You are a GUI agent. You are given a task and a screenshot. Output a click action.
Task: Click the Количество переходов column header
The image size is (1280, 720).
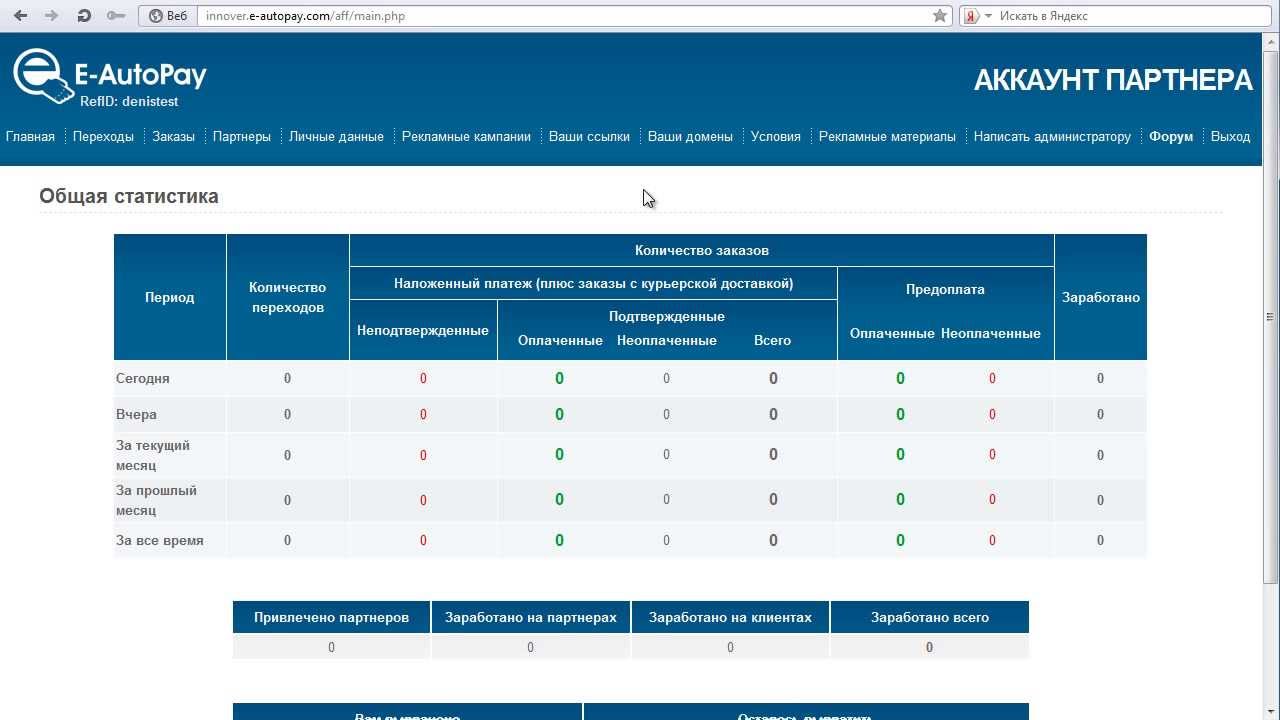click(x=288, y=297)
